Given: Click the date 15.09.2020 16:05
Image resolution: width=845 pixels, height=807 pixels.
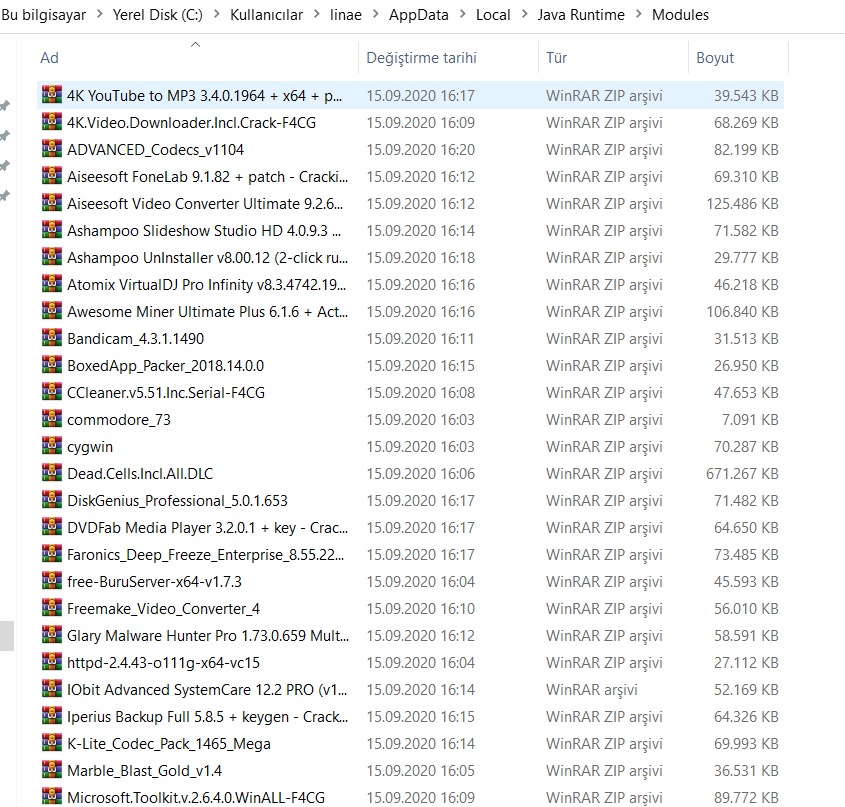Looking at the screenshot, I should [420, 770].
